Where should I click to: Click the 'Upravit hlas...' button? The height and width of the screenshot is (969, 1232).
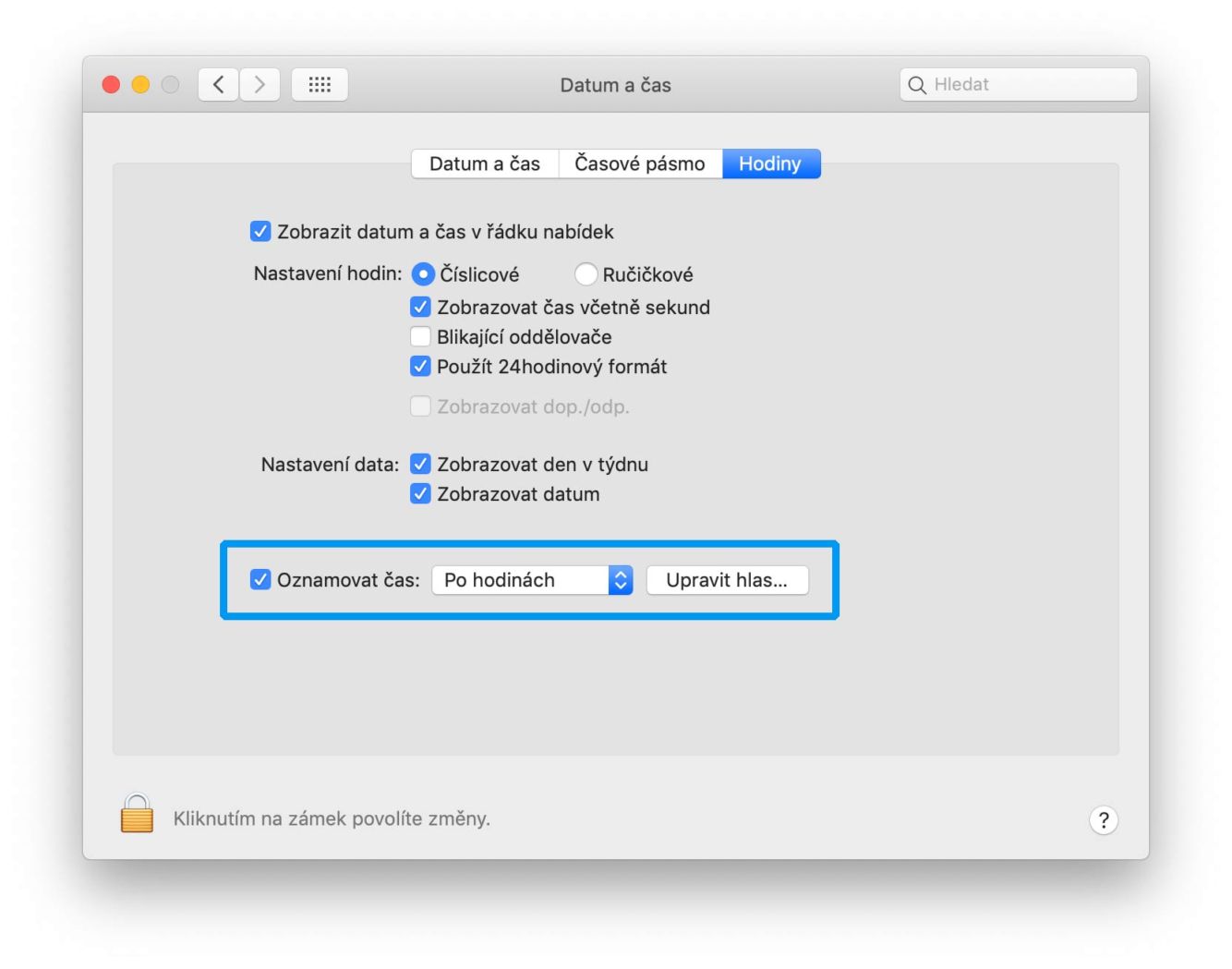[727, 580]
